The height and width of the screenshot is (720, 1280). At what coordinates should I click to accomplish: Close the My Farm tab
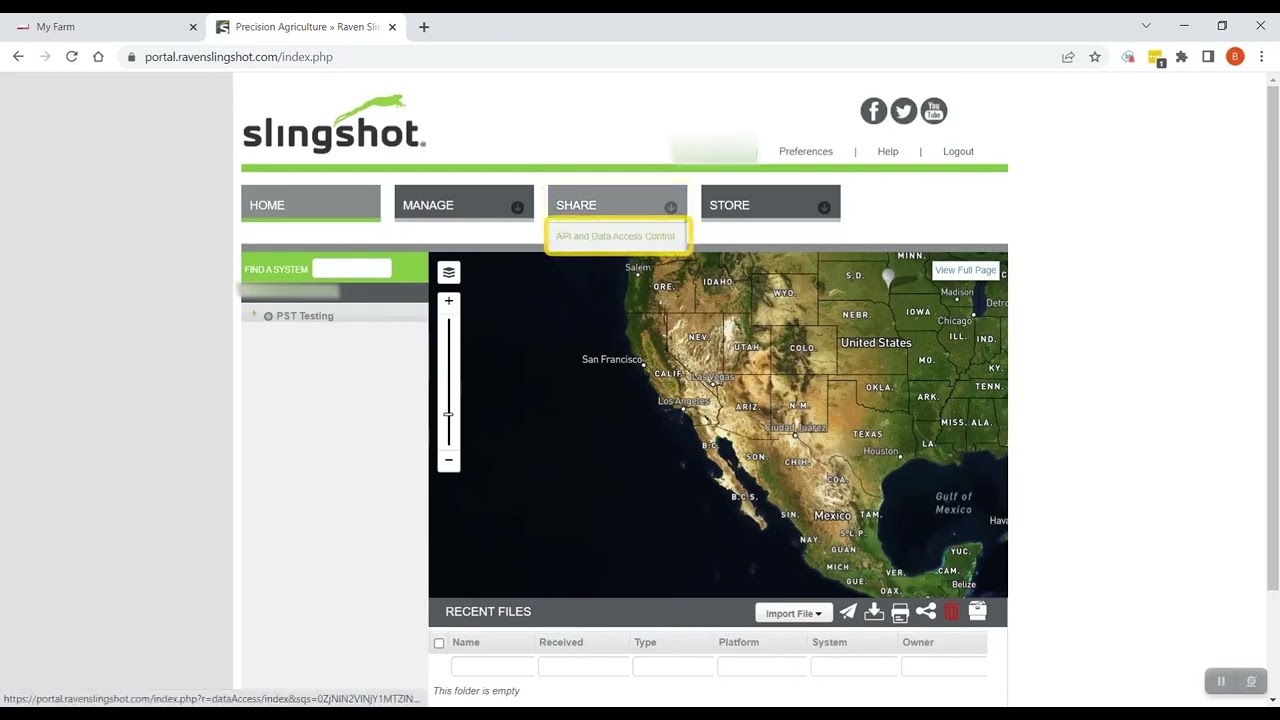point(193,27)
